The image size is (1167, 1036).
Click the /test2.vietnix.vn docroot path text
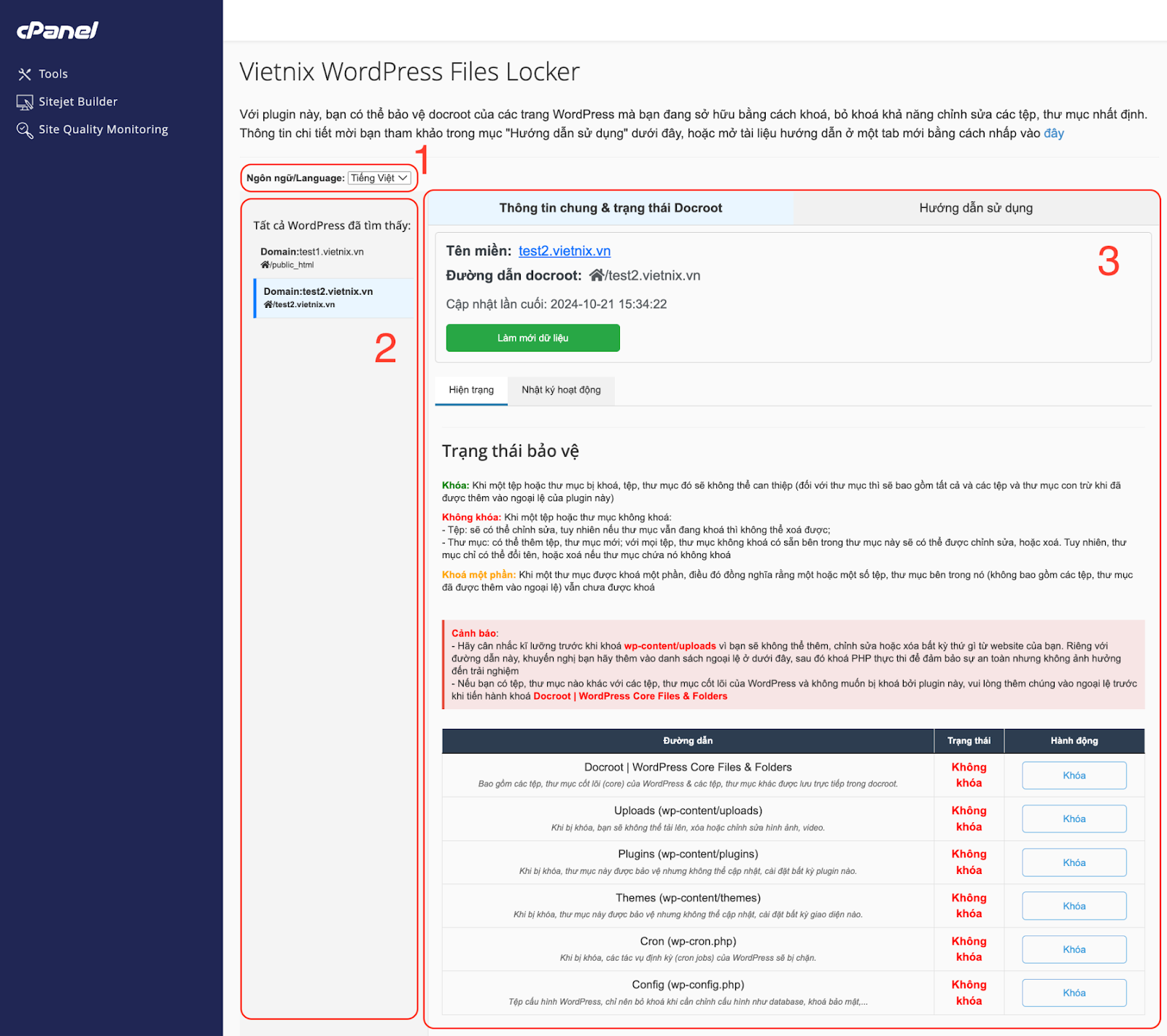[x=653, y=275]
